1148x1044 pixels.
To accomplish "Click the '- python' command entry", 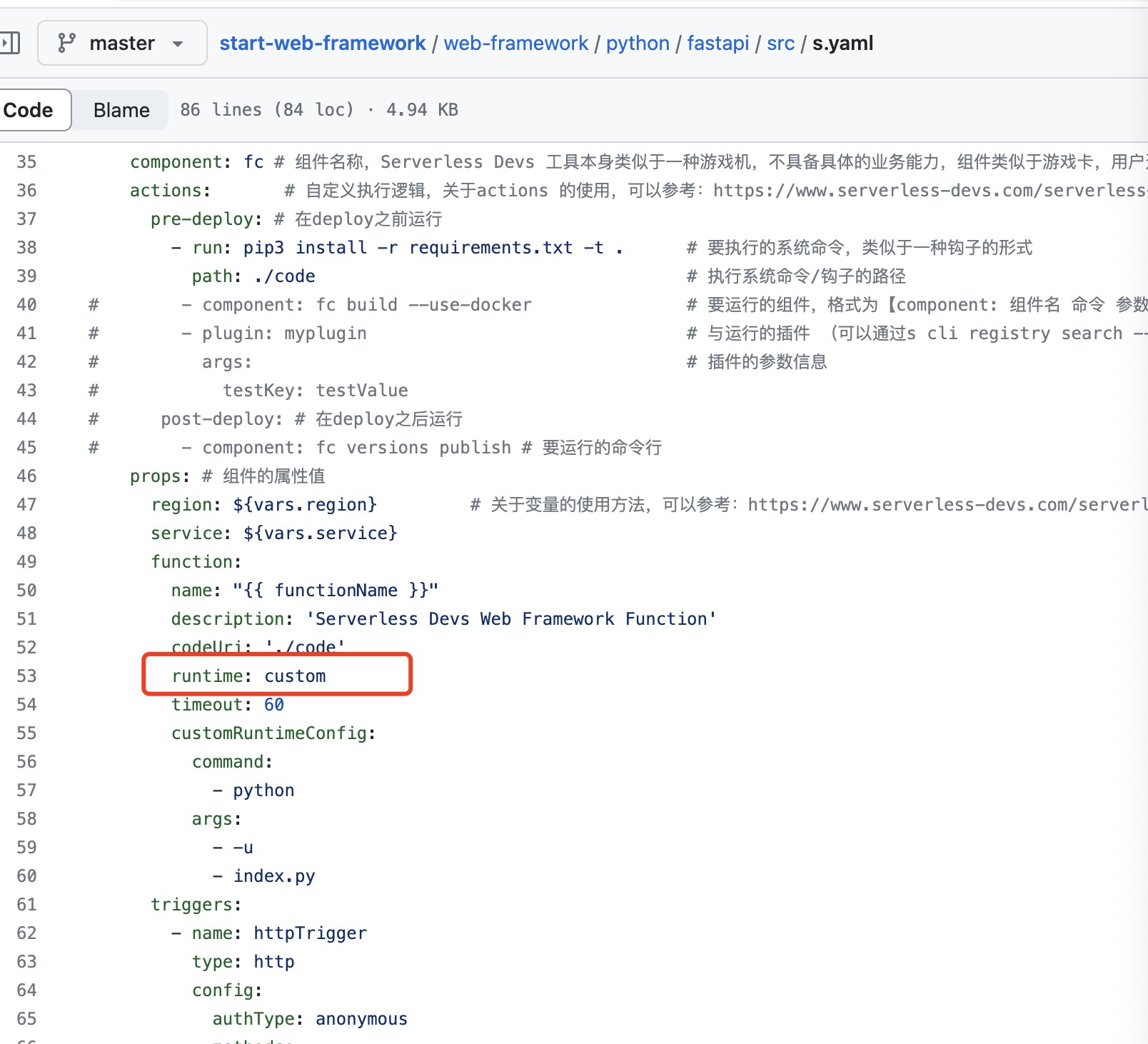I will [253, 790].
